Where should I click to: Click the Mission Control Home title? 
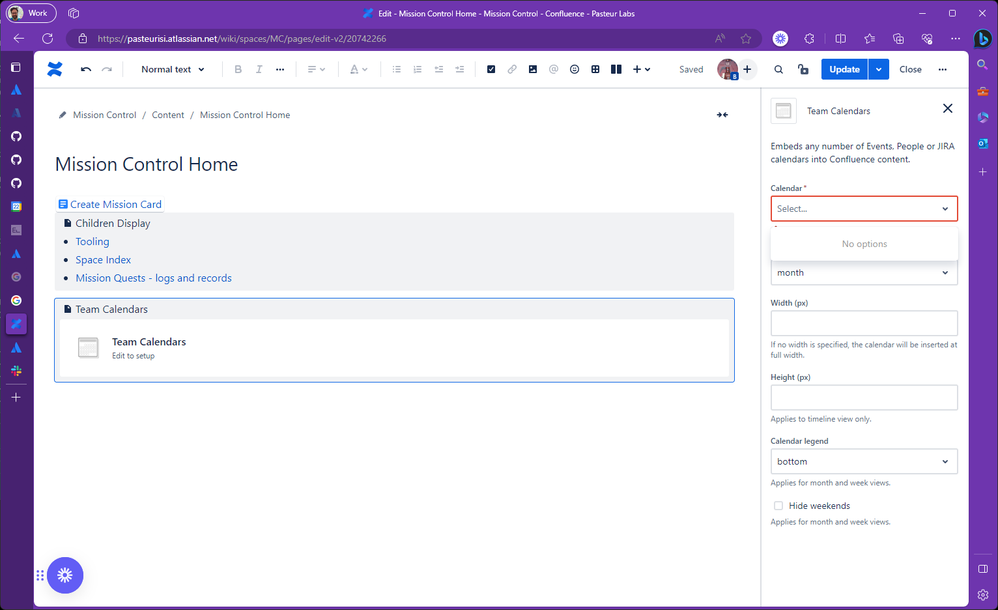click(x=146, y=164)
